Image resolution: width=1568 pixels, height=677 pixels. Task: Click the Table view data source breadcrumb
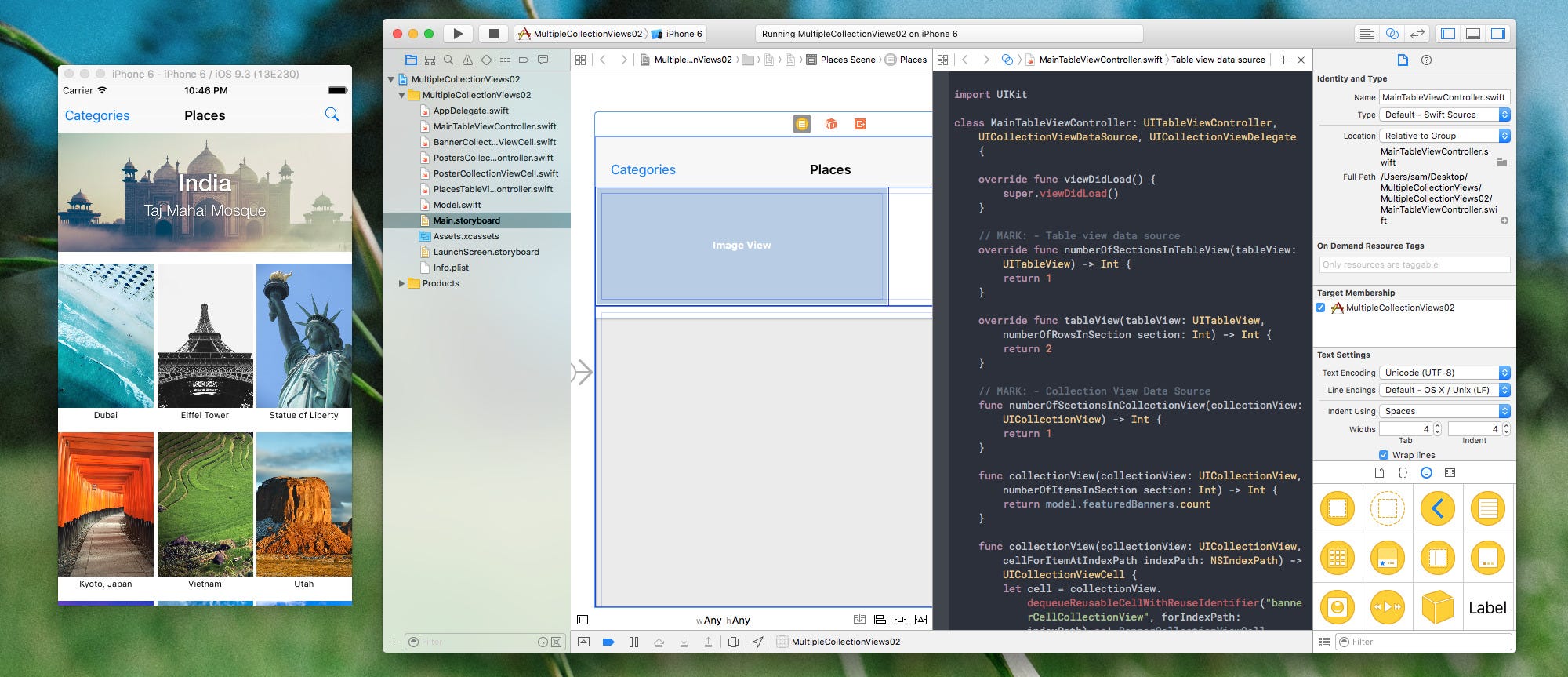[x=1218, y=60]
